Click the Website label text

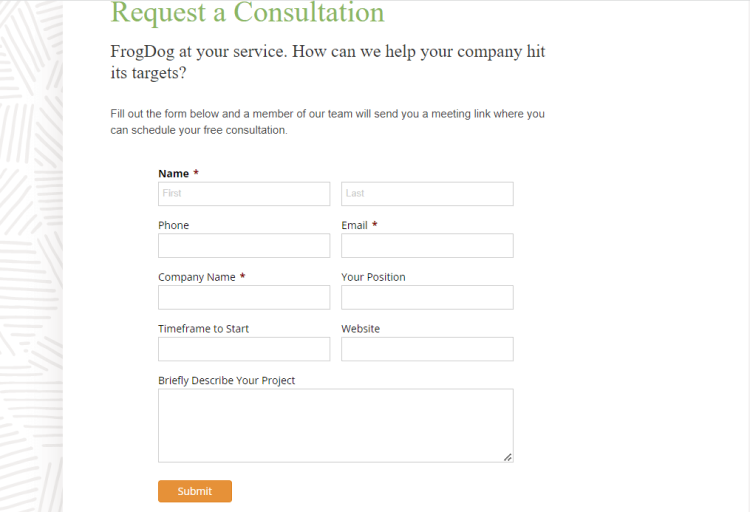(361, 329)
